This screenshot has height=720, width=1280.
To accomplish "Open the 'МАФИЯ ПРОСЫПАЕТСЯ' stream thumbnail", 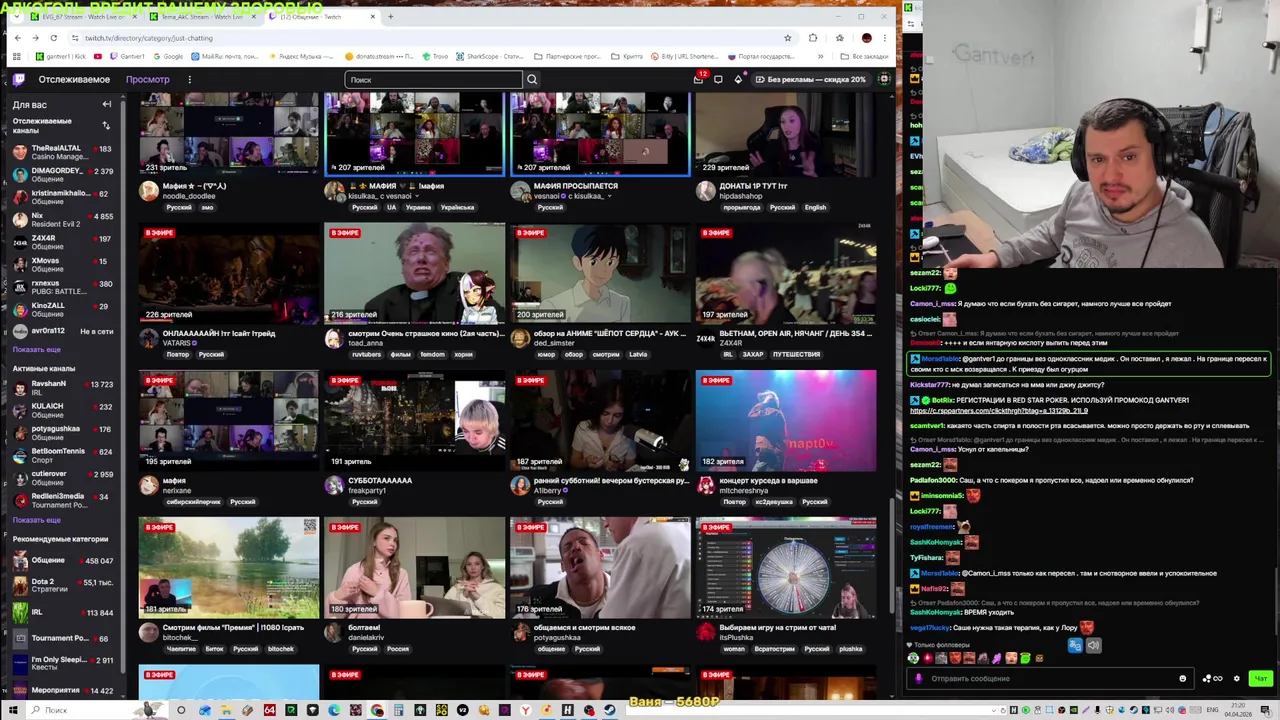I will point(600,133).
